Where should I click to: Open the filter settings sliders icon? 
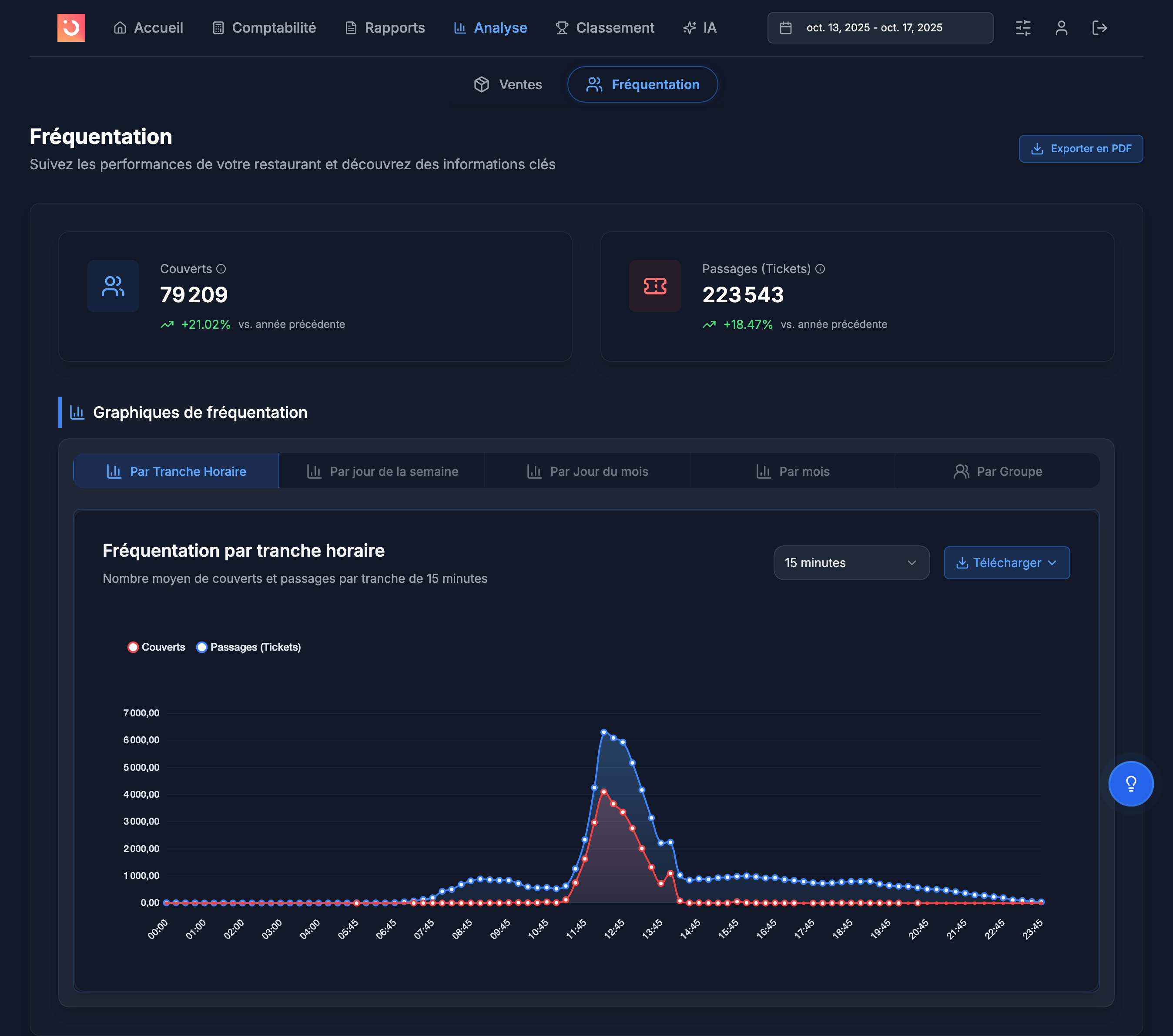point(1023,27)
